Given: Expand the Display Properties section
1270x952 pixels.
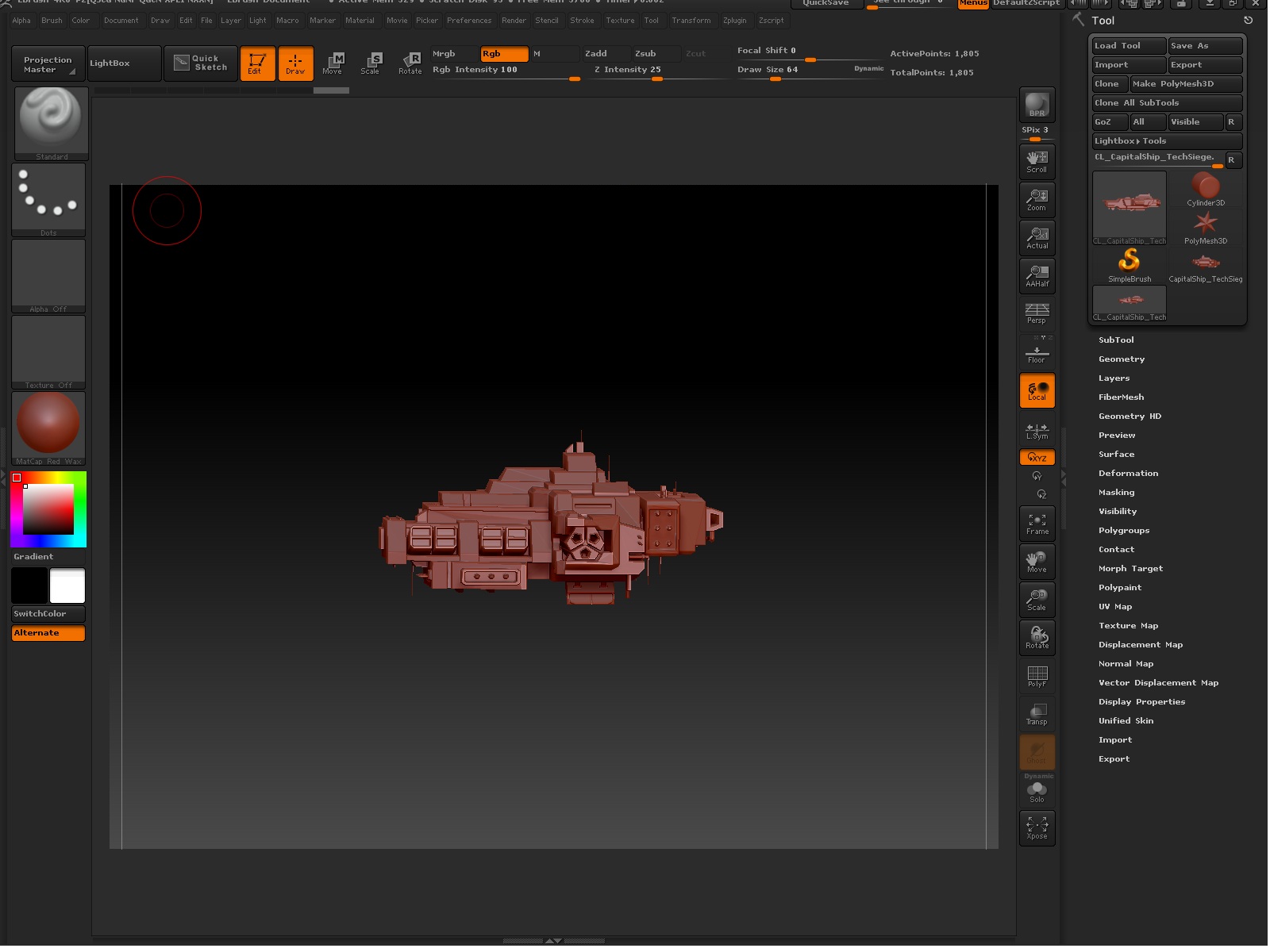Looking at the screenshot, I should [x=1141, y=701].
